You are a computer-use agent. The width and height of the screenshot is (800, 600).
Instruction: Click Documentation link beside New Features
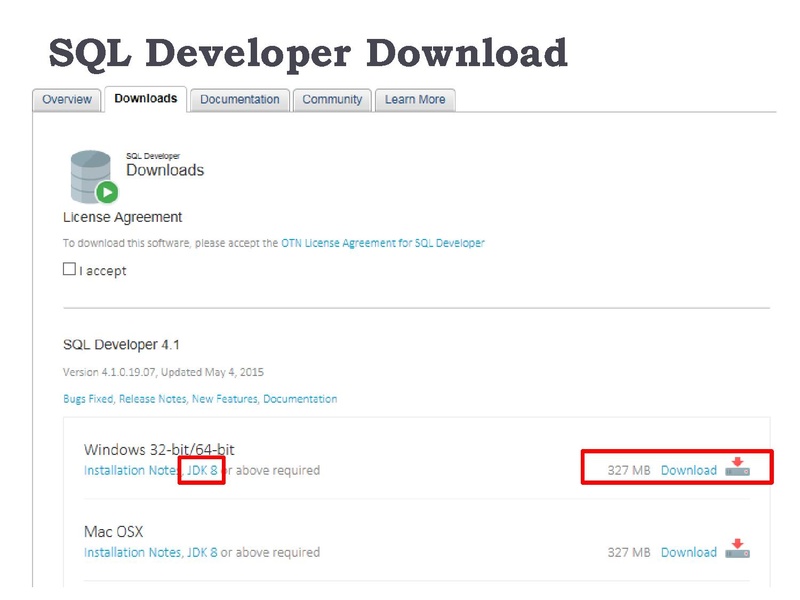(299, 399)
